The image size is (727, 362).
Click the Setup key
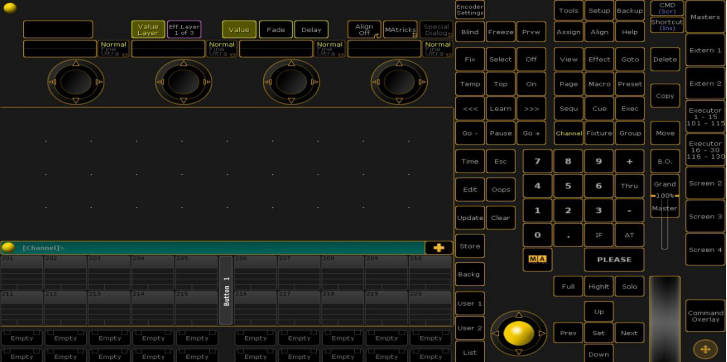pos(599,11)
